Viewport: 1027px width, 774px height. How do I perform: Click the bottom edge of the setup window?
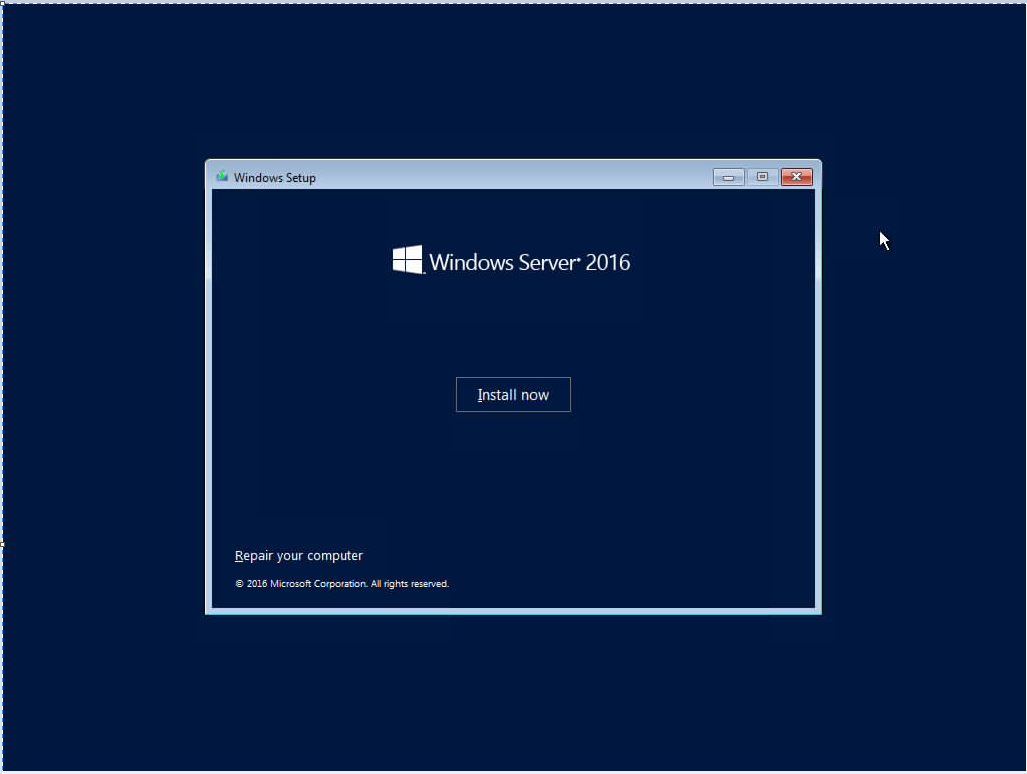click(x=512, y=611)
